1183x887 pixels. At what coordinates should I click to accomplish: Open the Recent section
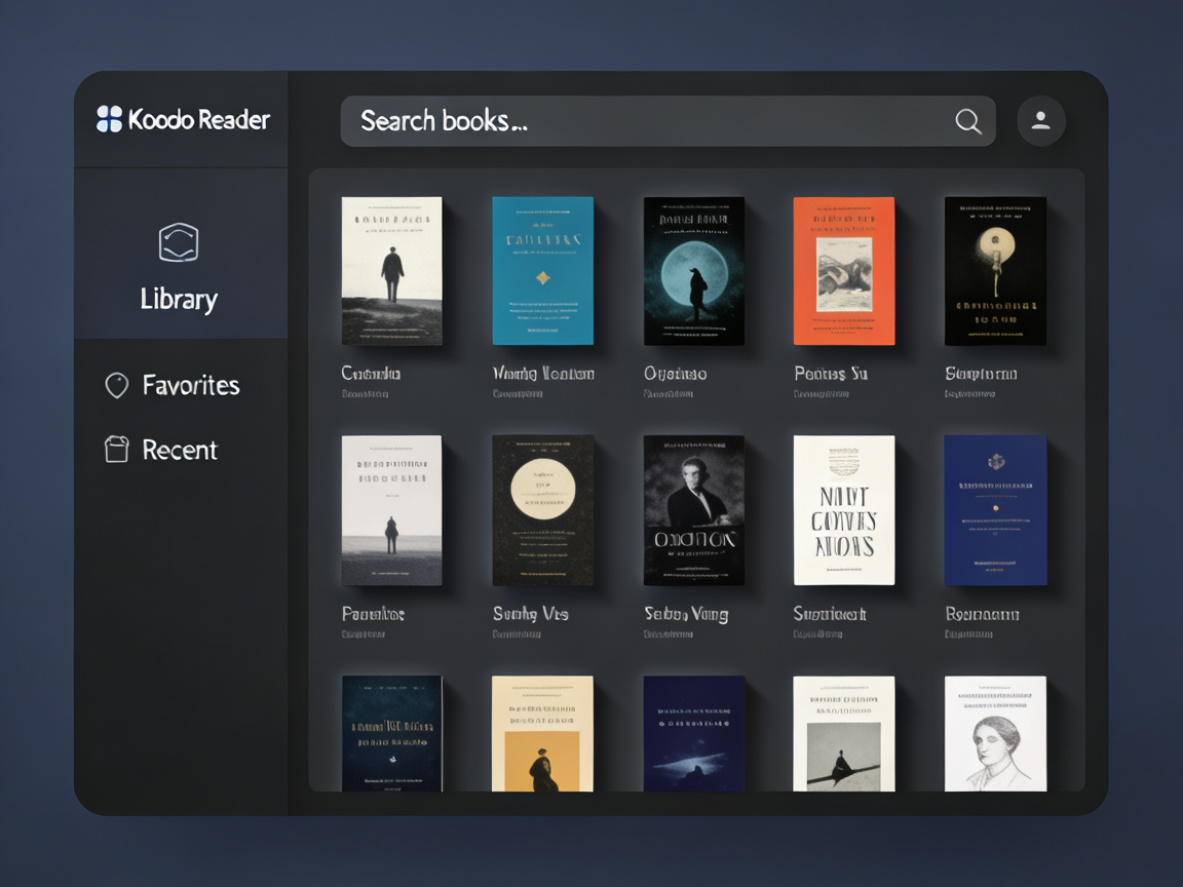coord(181,449)
